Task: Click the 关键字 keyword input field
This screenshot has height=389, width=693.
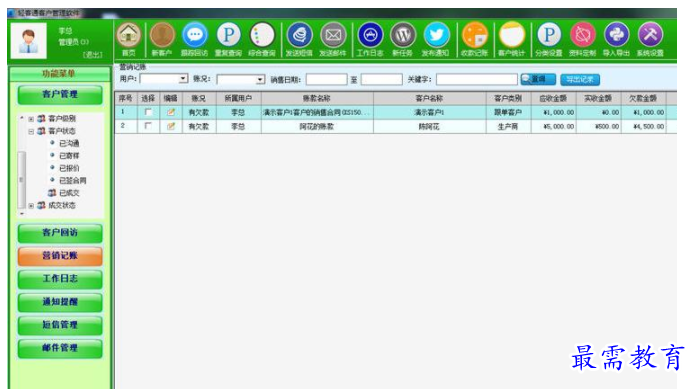Action: [x=476, y=80]
